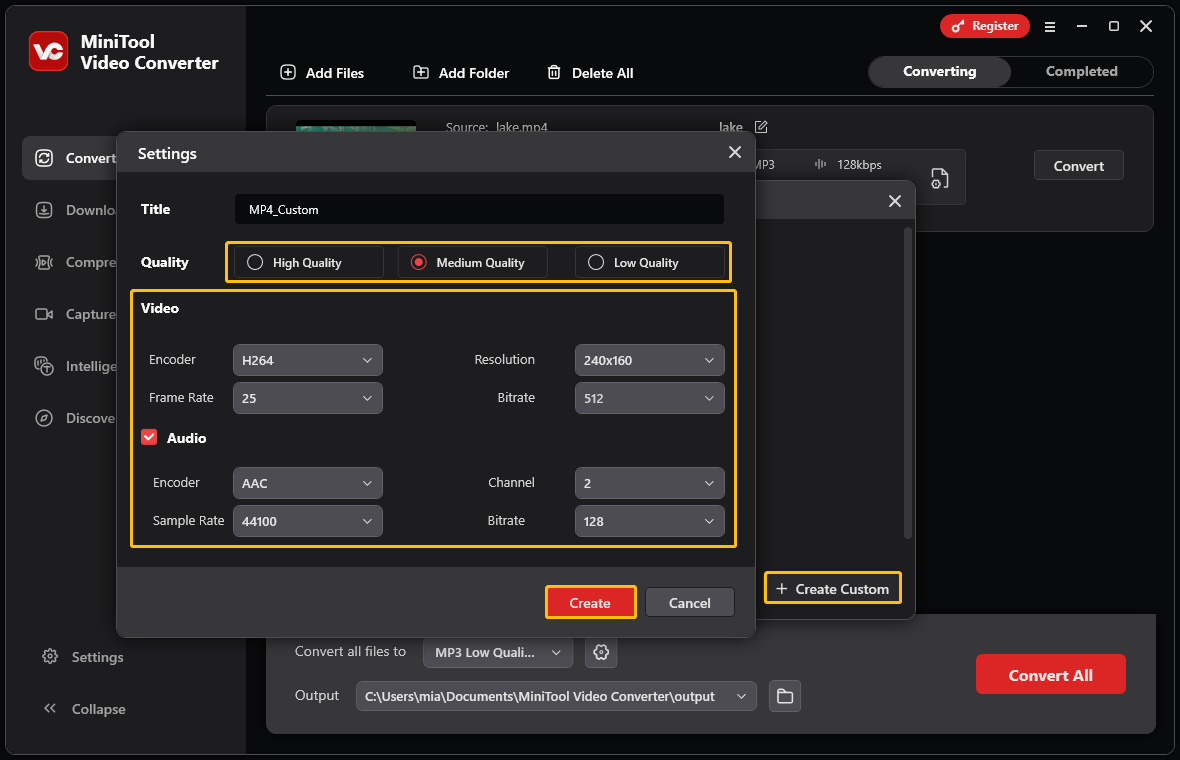1180x760 pixels.
Task: Click the Create button in Settings
Action: tap(590, 602)
